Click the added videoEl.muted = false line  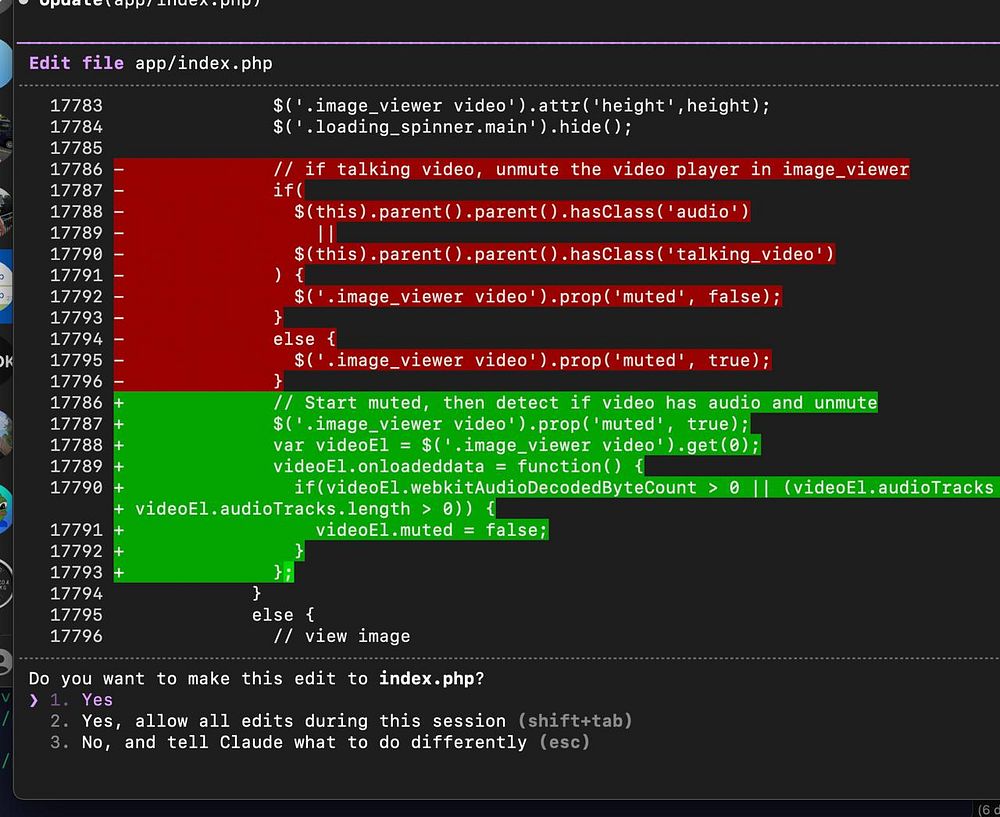click(x=432, y=530)
